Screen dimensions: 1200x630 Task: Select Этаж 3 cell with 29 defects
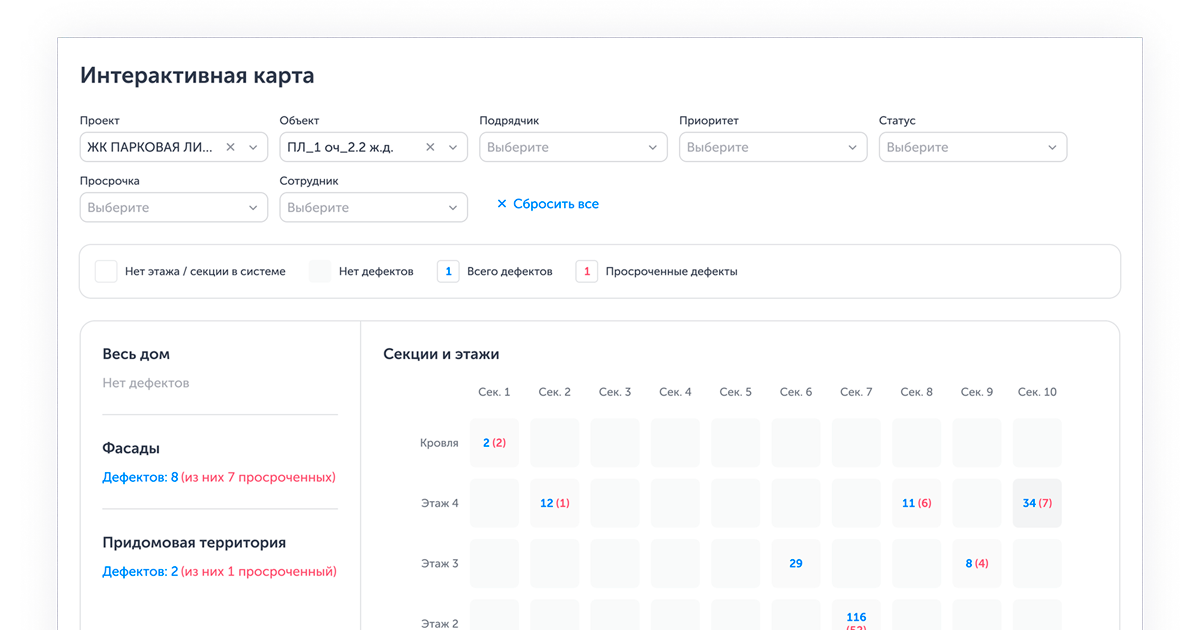[796, 564]
